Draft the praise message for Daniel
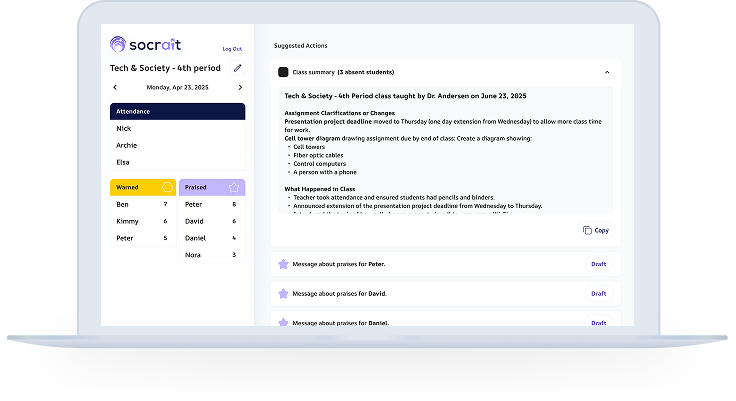736x401 pixels. (x=598, y=323)
